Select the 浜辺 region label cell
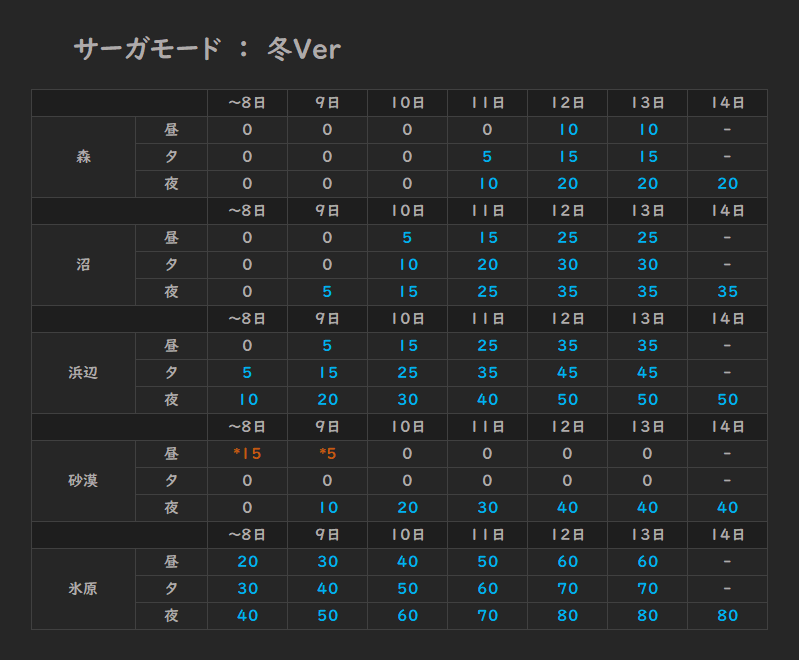This screenshot has width=799, height=660. coord(84,373)
